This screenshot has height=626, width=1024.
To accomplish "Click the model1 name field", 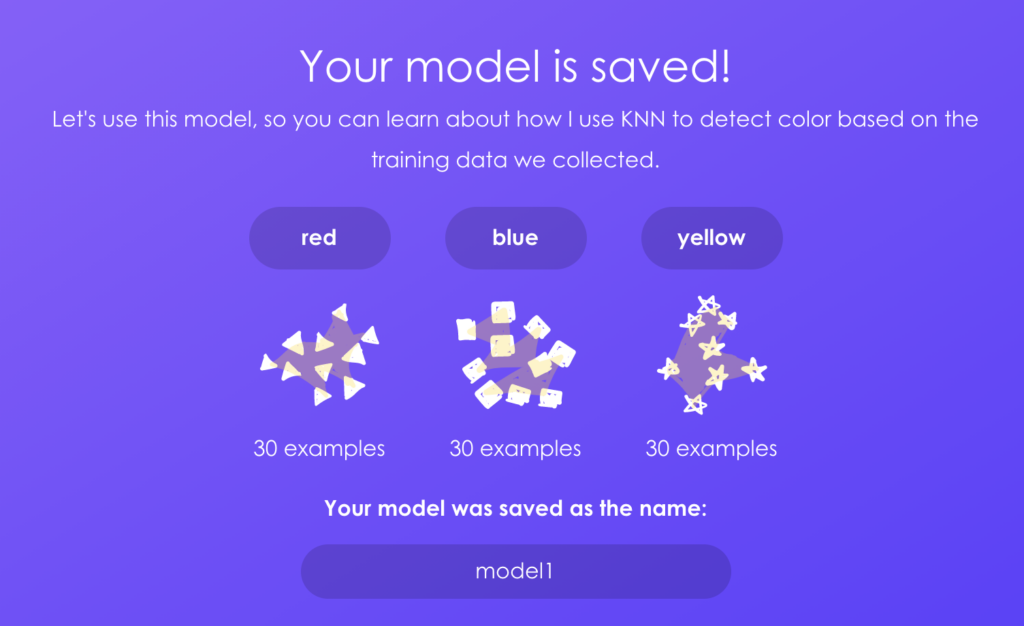I will pyautogui.click(x=515, y=572).
